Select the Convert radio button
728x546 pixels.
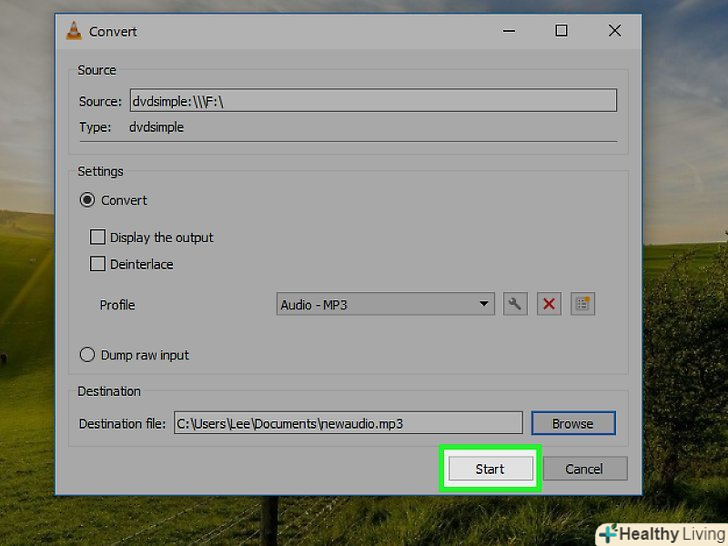coord(87,200)
